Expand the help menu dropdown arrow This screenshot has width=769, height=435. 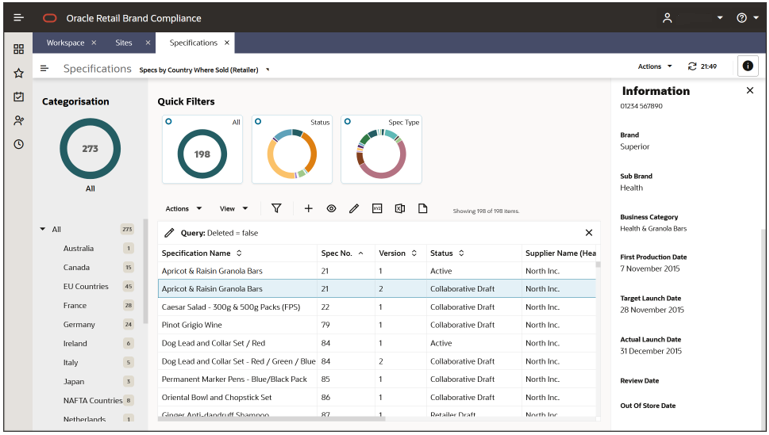click(x=756, y=18)
